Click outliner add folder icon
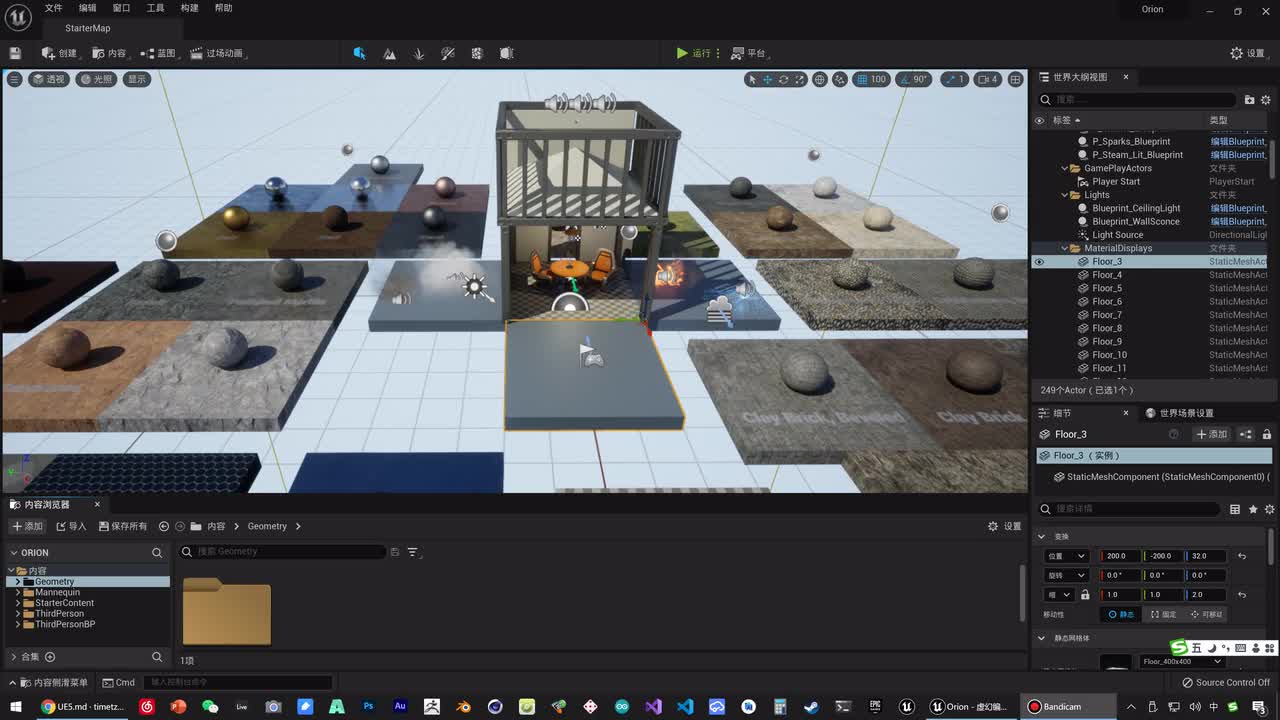The width and height of the screenshot is (1280, 720). pos(1249,99)
